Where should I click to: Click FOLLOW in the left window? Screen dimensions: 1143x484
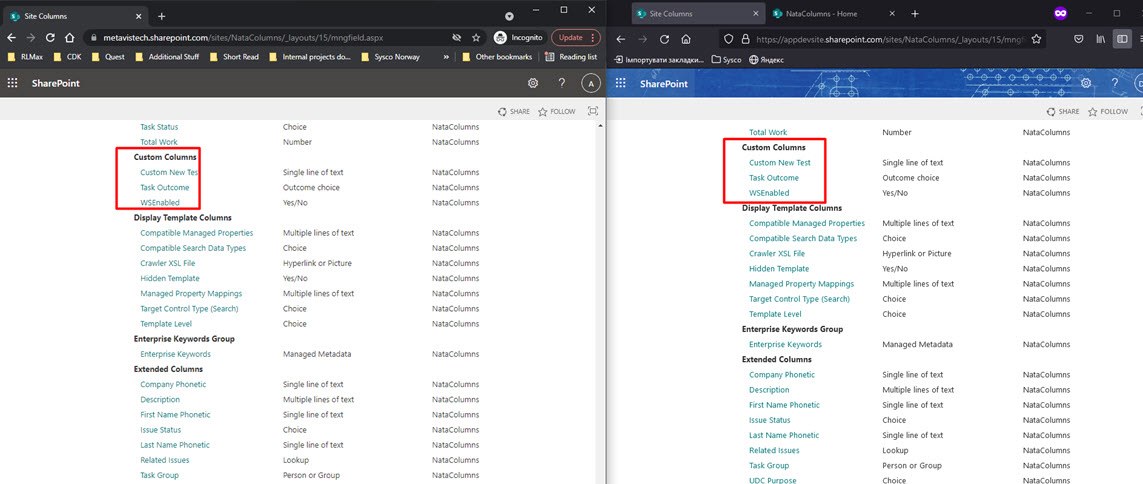tap(557, 112)
